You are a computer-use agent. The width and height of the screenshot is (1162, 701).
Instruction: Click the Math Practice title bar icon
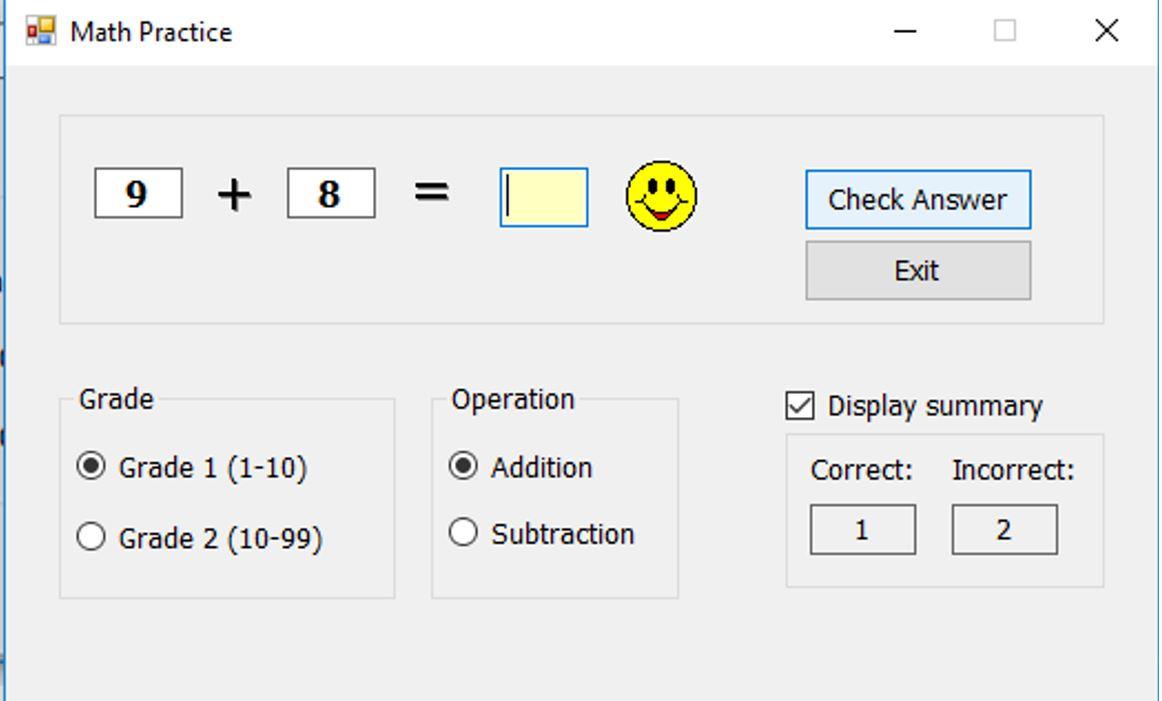click(x=38, y=30)
